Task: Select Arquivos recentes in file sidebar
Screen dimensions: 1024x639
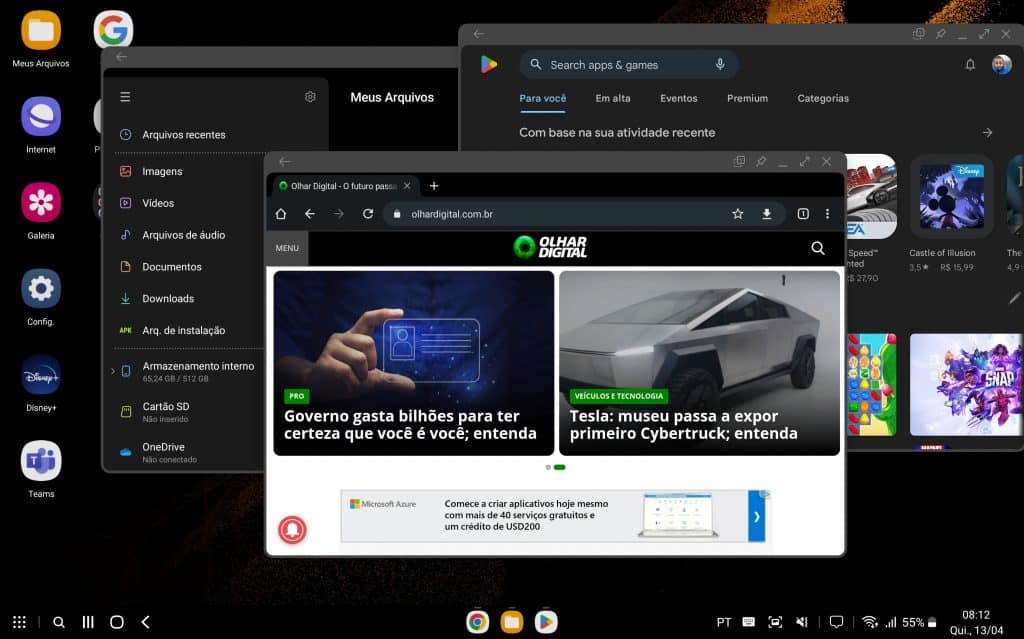Action: (183, 135)
